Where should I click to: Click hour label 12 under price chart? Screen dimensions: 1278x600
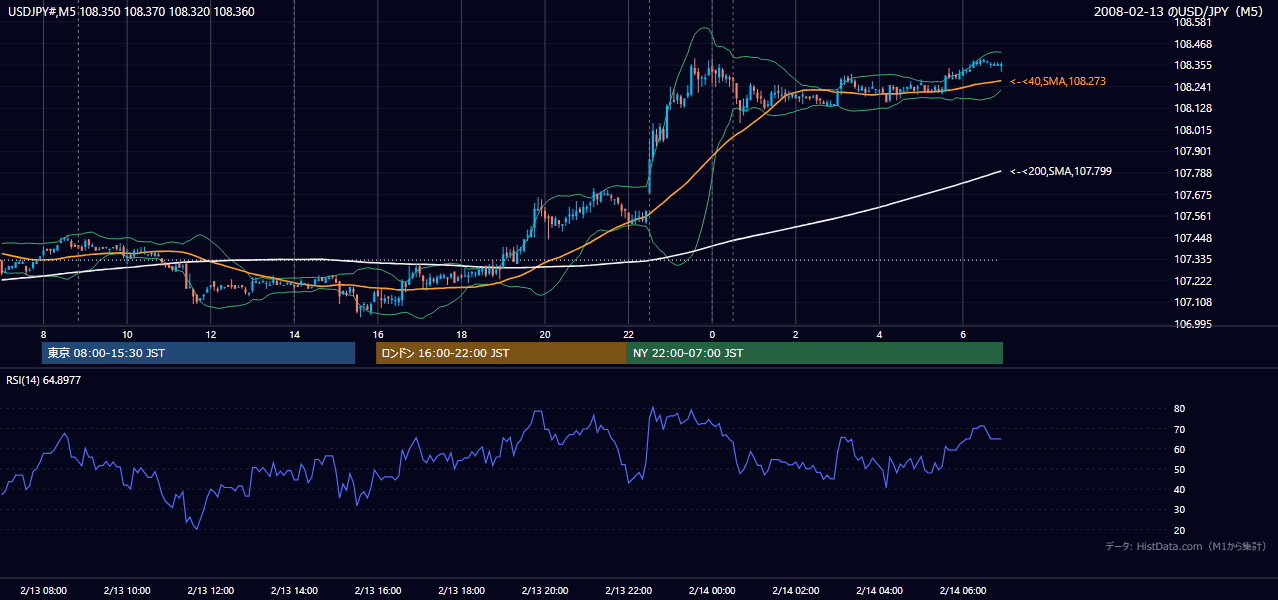211,334
